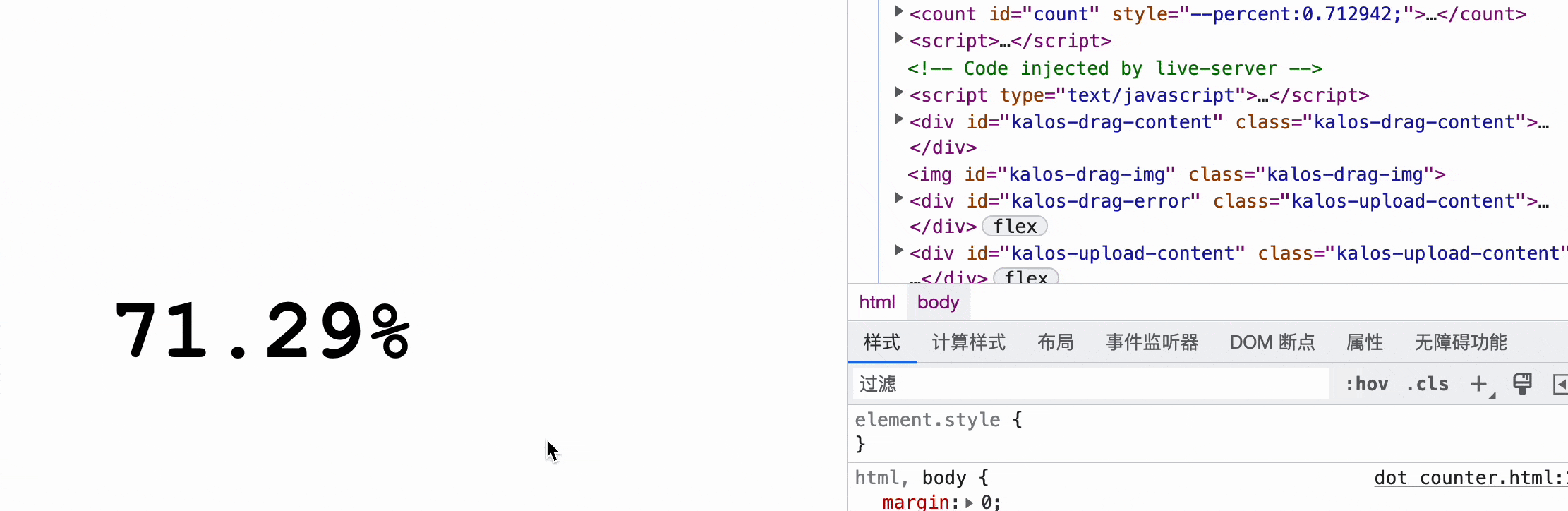Expand the margin shorthand property arrow
The image size is (1568, 511).
(x=969, y=503)
